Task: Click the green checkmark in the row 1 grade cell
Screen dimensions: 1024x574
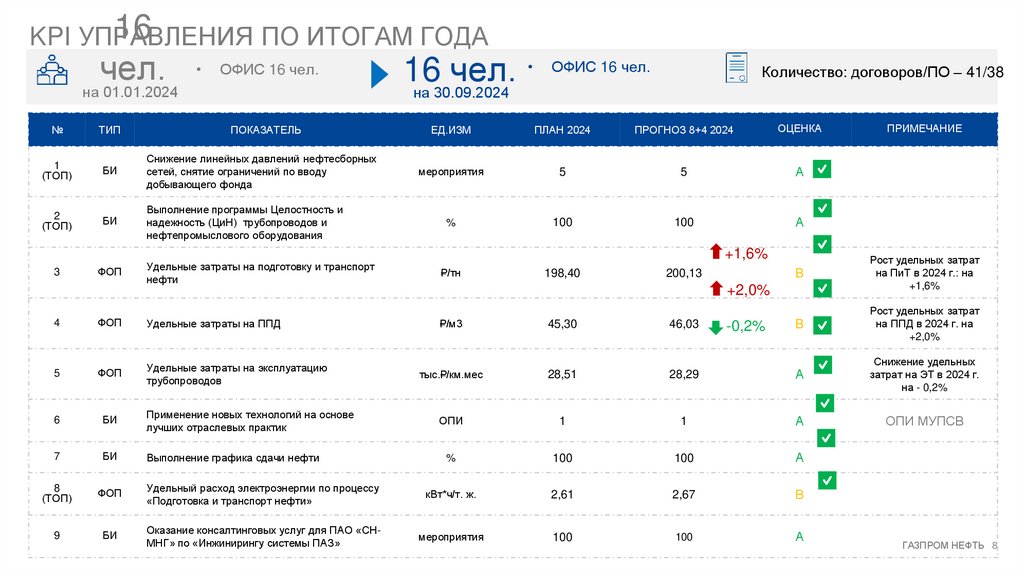Action: [x=822, y=169]
